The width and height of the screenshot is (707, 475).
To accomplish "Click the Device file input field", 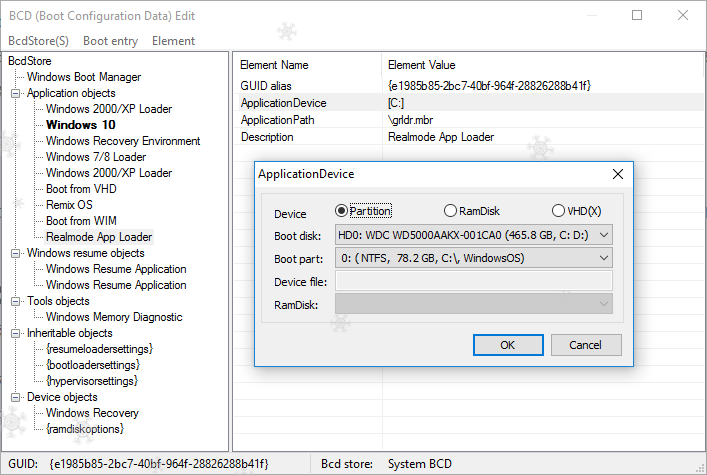I will coord(473,281).
